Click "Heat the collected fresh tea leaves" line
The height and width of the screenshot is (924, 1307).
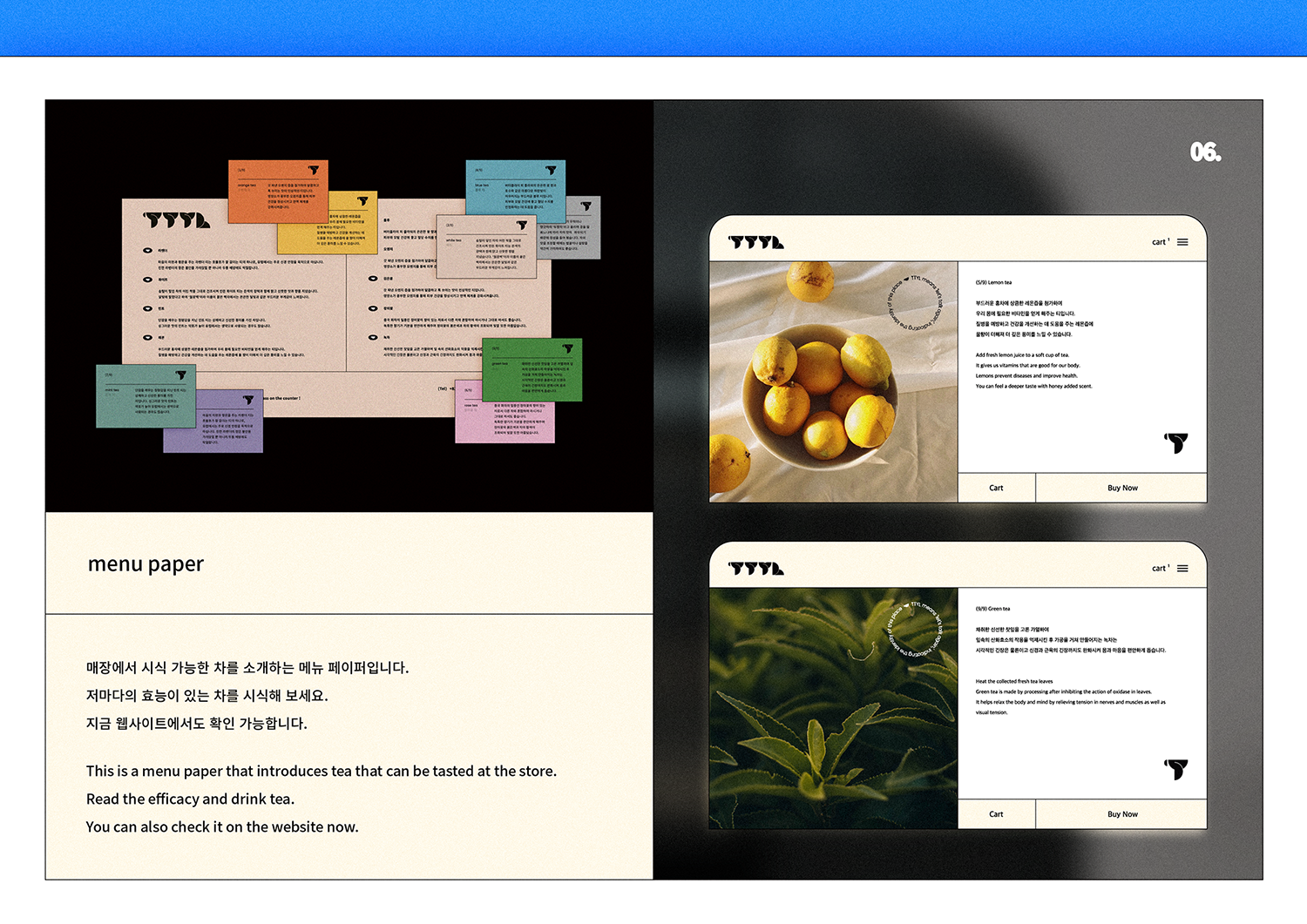coord(1014,682)
